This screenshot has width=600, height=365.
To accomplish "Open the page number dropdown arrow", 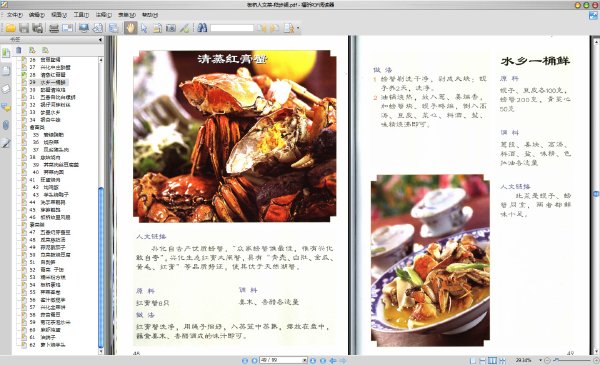I will coord(305,360).
